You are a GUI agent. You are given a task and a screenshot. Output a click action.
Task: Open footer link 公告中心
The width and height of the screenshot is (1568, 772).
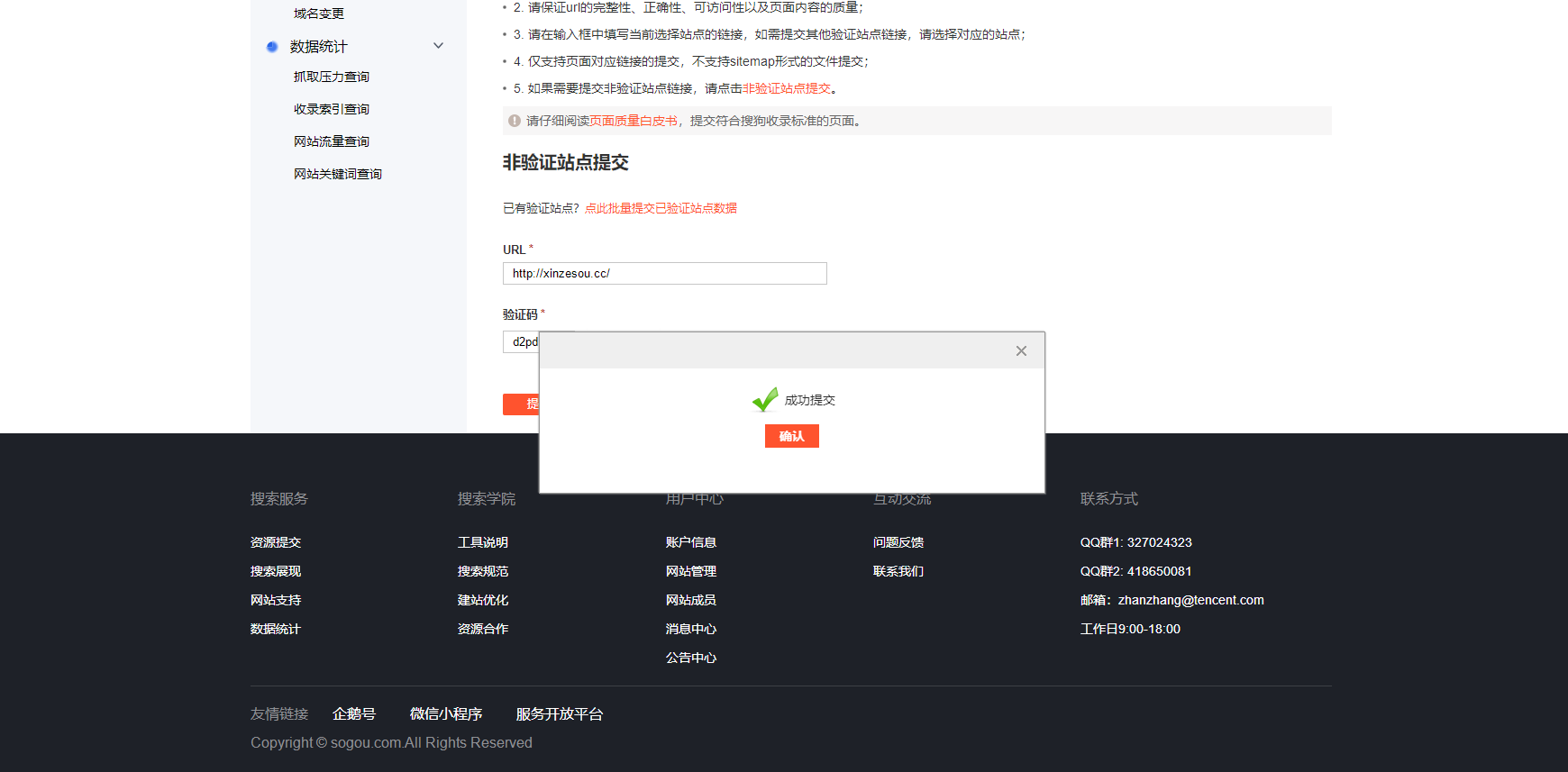pos(691,658)
